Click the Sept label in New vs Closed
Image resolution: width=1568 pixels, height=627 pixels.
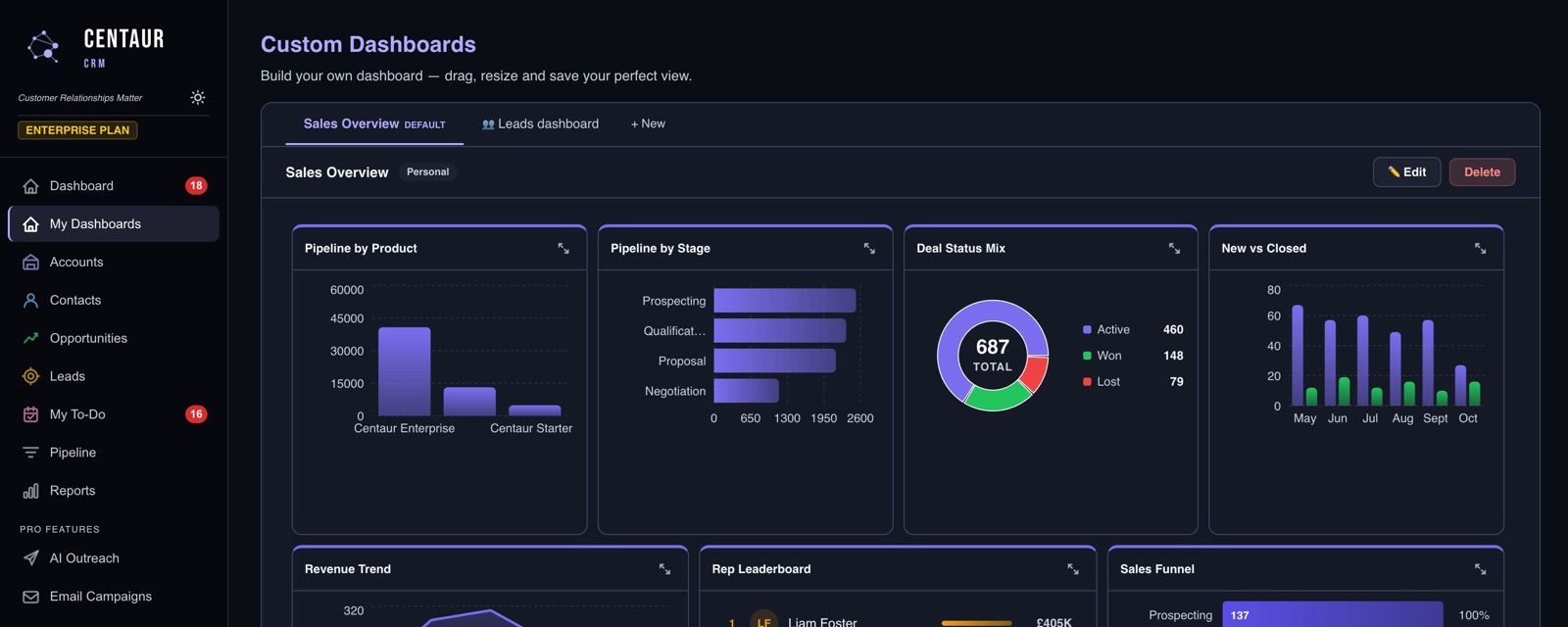point(1436,418)
